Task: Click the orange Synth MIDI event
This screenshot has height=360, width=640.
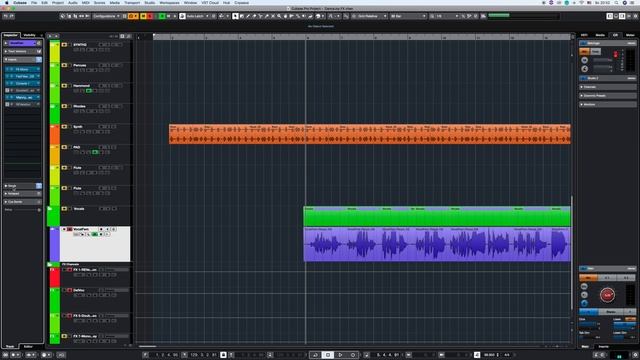Action: click(370, 134)
